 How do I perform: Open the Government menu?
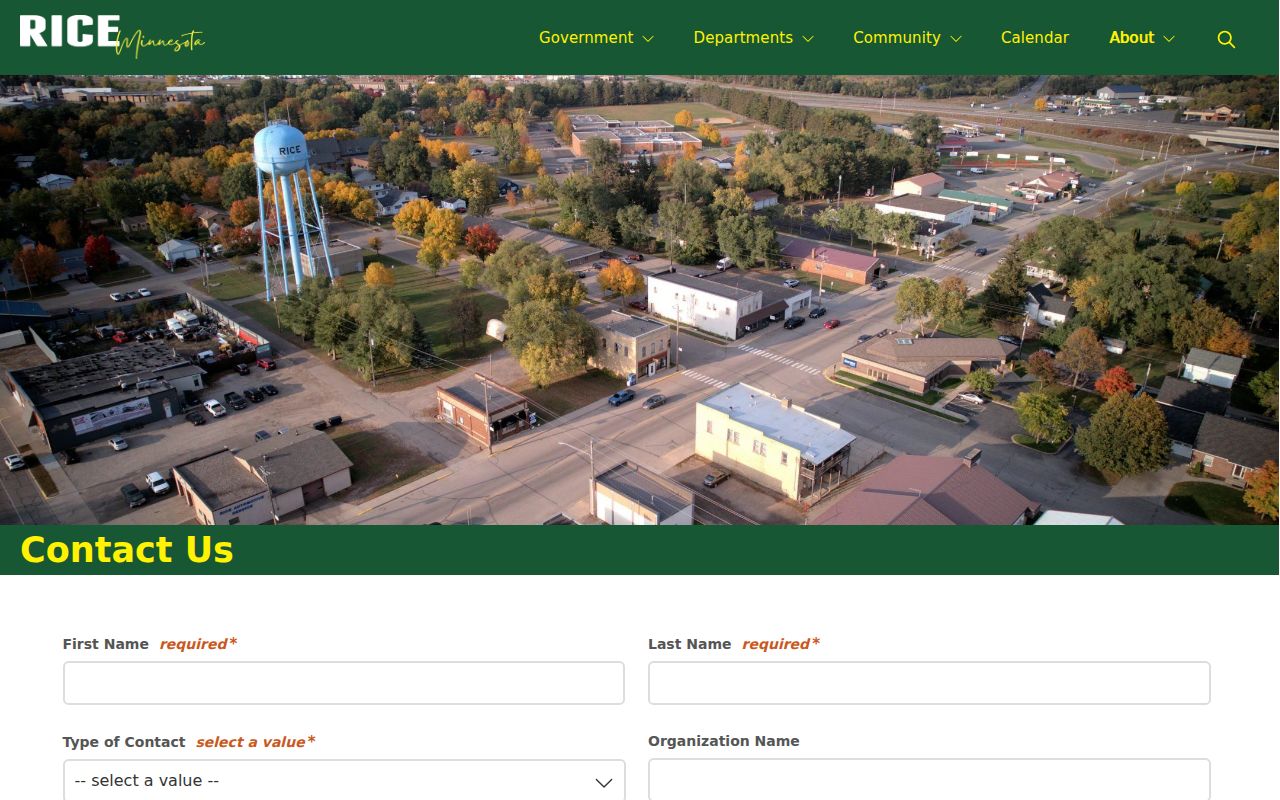[586, 38]
